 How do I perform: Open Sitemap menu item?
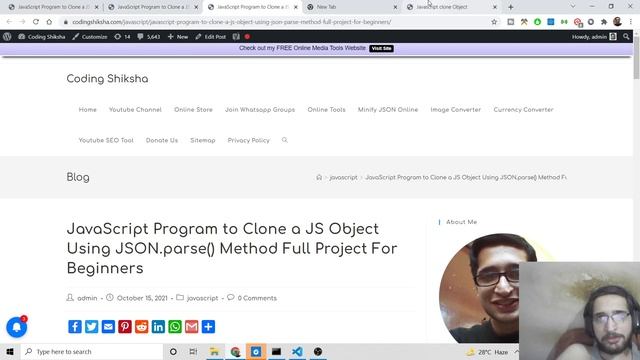point(203,140)
